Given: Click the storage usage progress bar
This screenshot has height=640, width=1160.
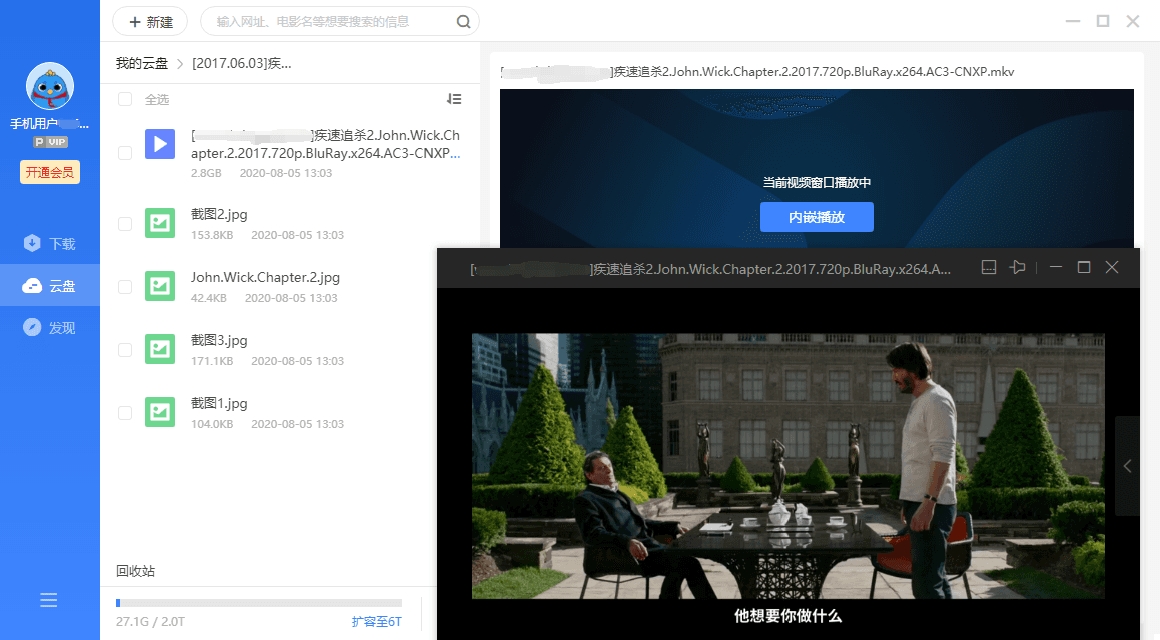Looking at the screenshot, I should [258, 603].
